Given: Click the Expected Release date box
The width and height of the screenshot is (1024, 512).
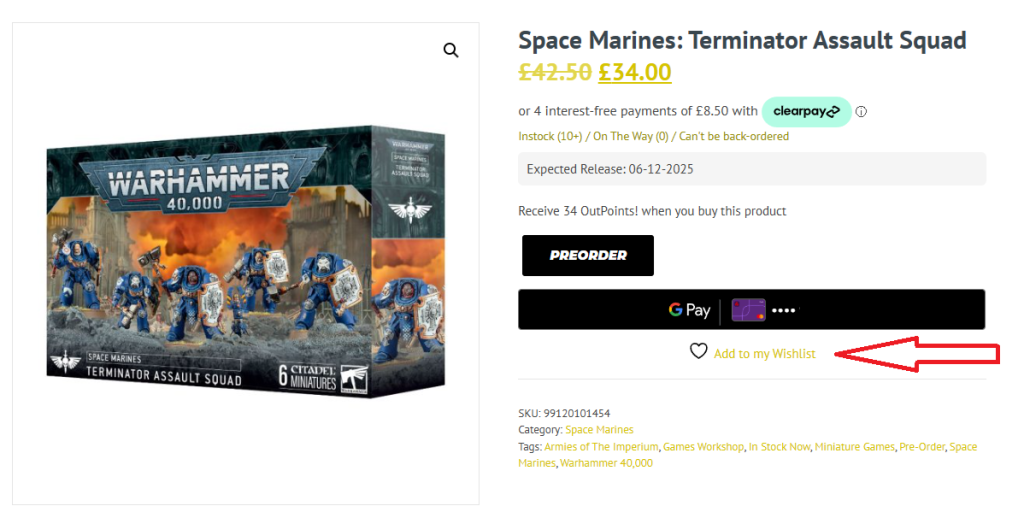Looking at the screenshot, I should (751, 169).
